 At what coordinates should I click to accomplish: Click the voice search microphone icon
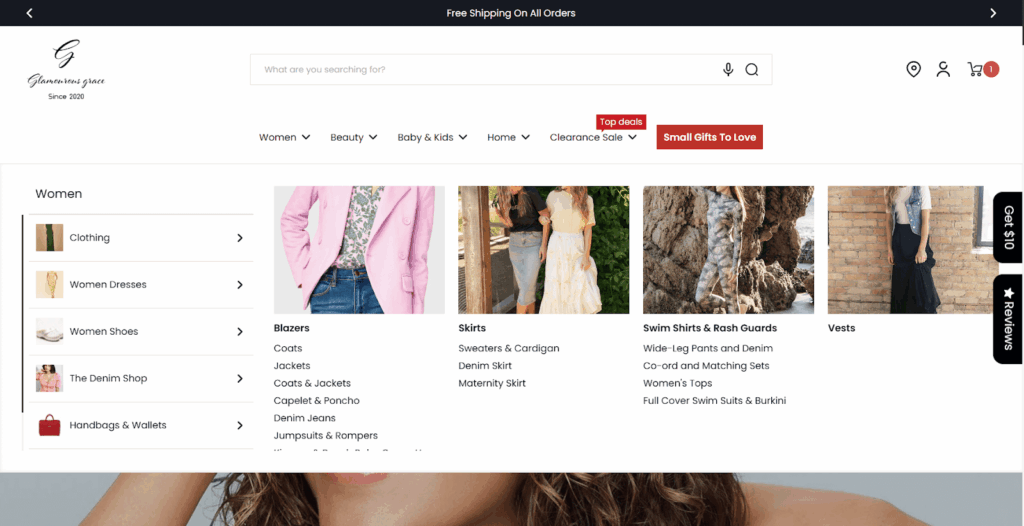coord(728,70)
